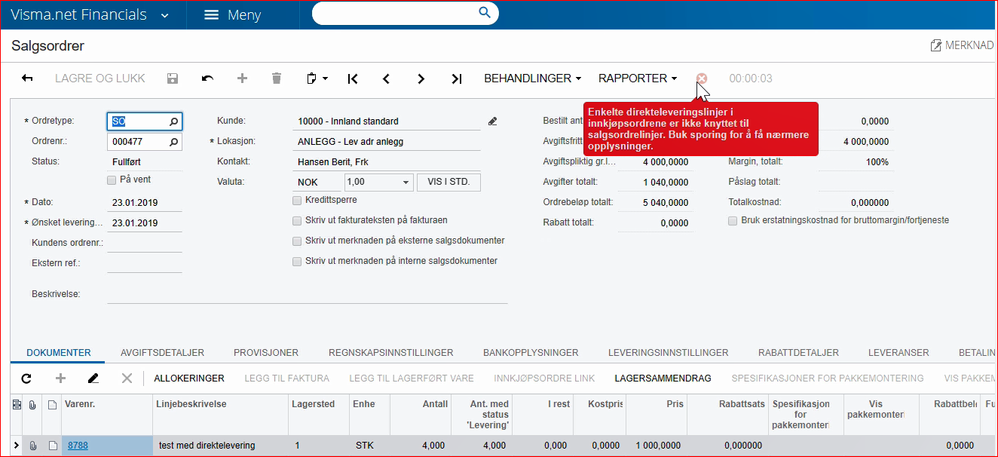Click the undo arrow icon

[x=207, y=78]
